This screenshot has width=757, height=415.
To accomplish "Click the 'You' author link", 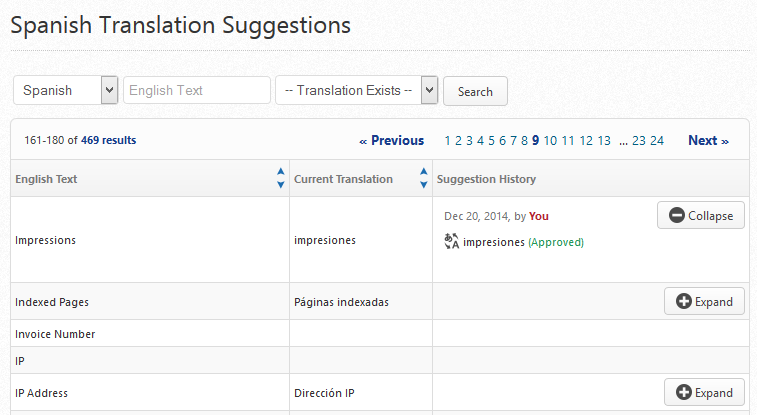I will [x=539, y=216].
